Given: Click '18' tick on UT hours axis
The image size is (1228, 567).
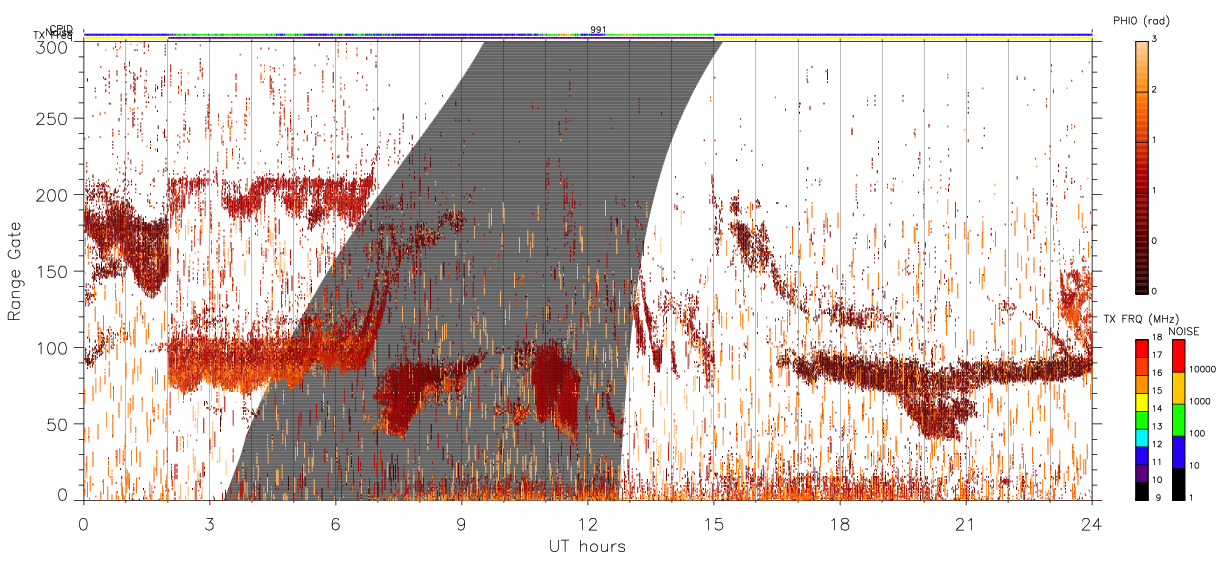Looking at the screenshot, I should (x=840, y=524).
